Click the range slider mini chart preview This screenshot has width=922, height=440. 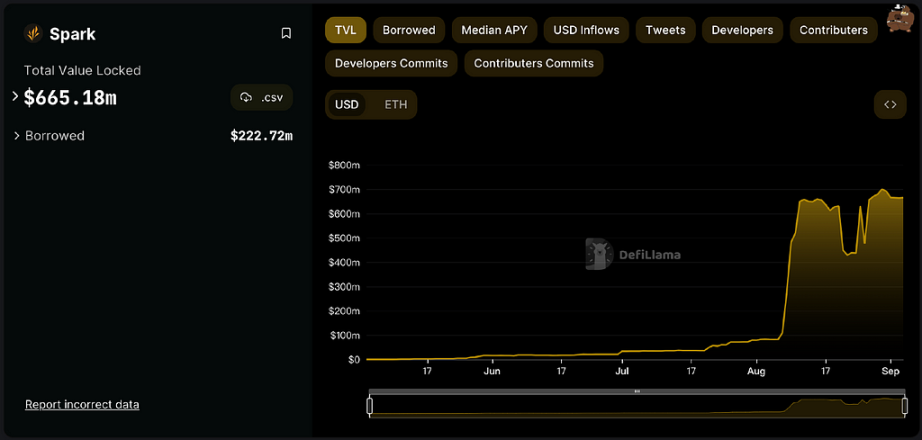click(637, 408)
